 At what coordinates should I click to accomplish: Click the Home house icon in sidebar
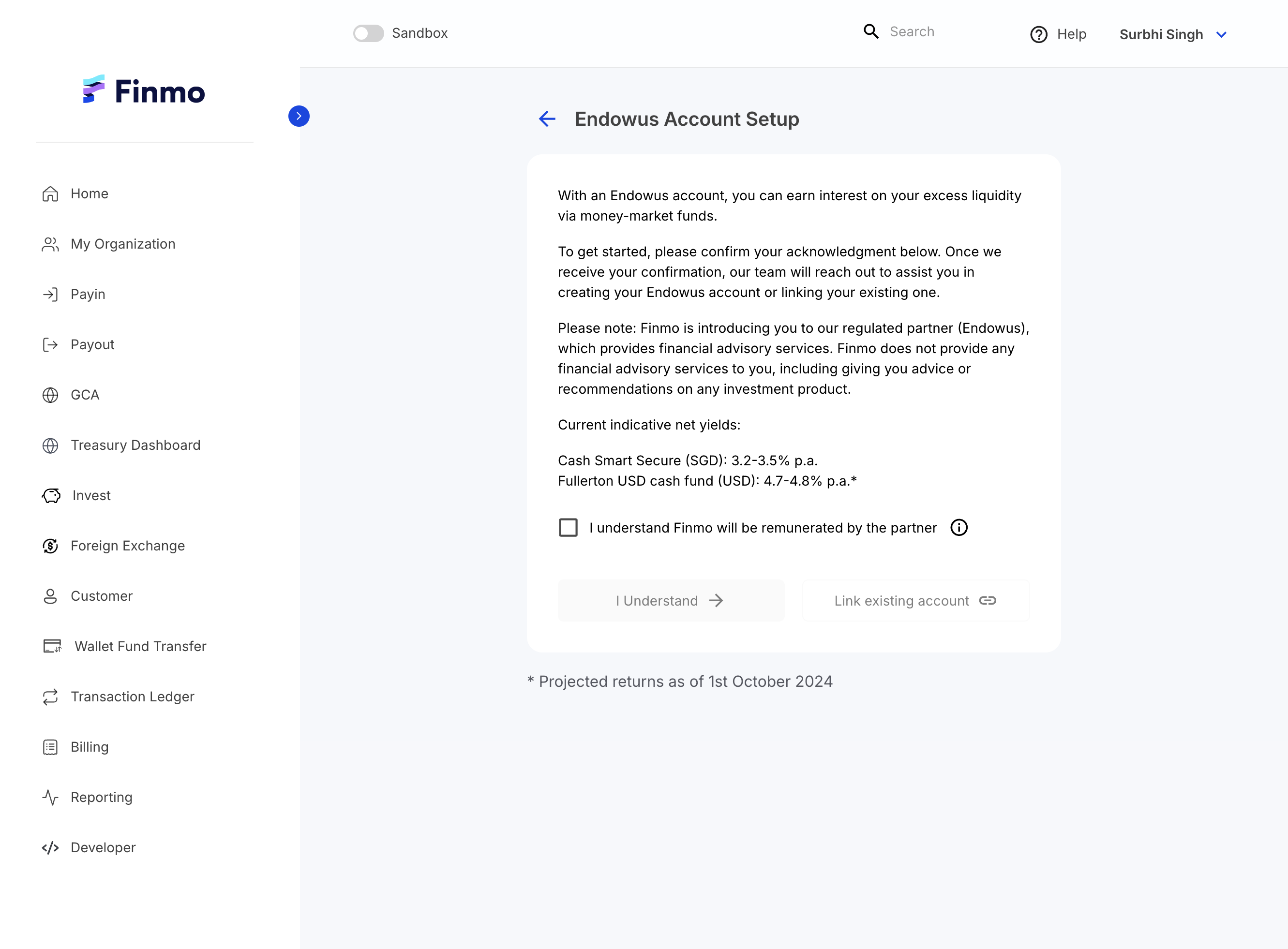tap(50, 194)
